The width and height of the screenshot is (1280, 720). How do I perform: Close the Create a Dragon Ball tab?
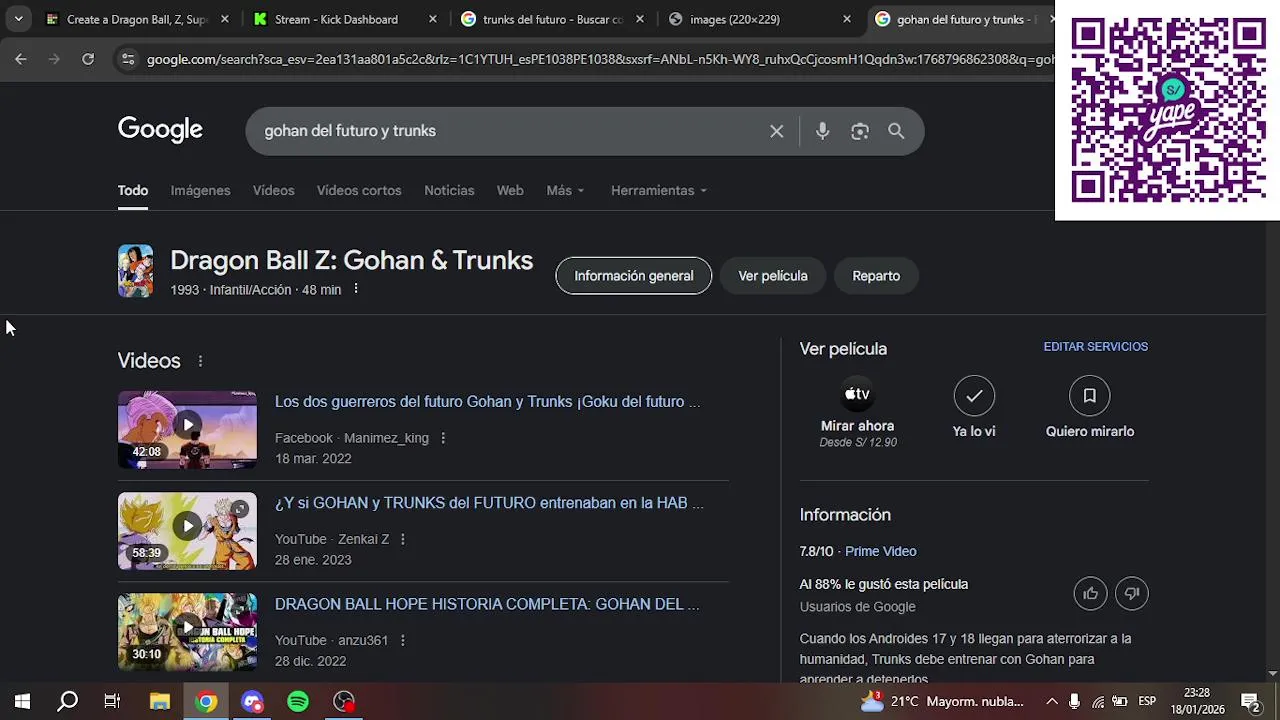tap(224, 19)
